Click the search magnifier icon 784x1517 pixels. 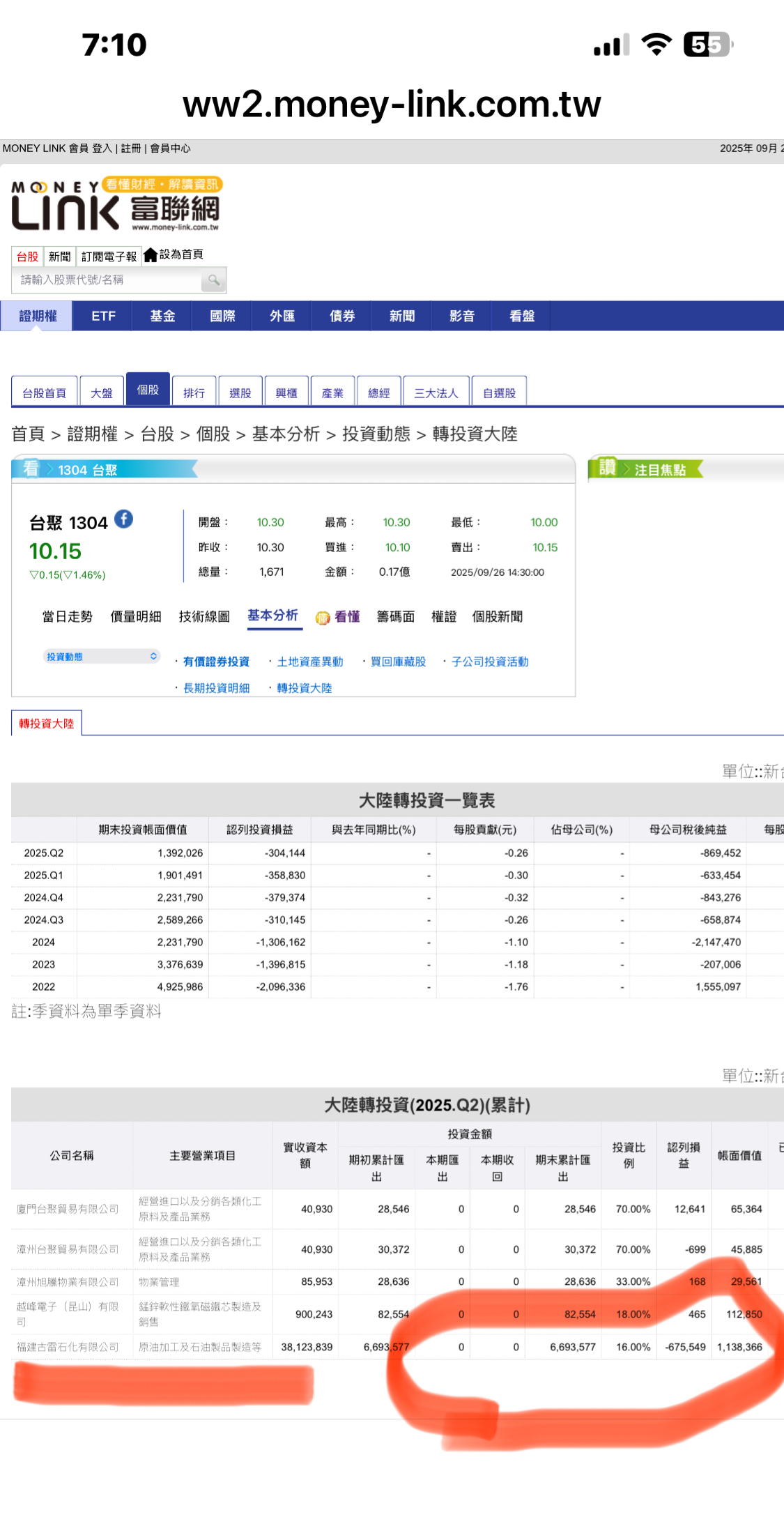[213, 280]
